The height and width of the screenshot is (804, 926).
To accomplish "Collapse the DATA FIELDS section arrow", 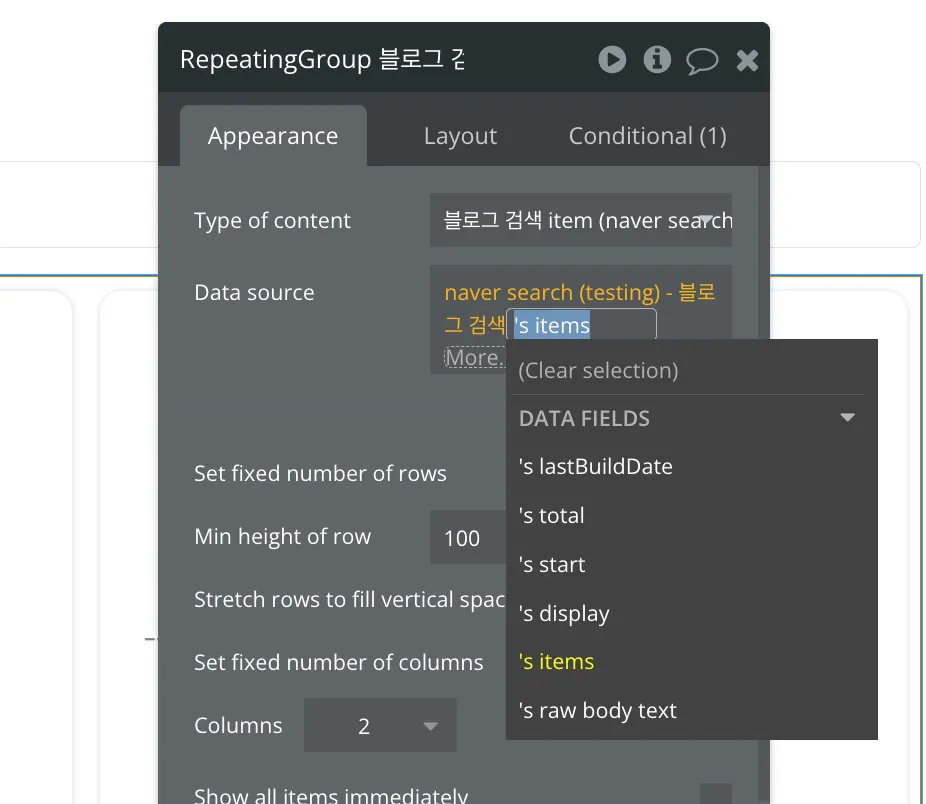I will tap(848, 418).
